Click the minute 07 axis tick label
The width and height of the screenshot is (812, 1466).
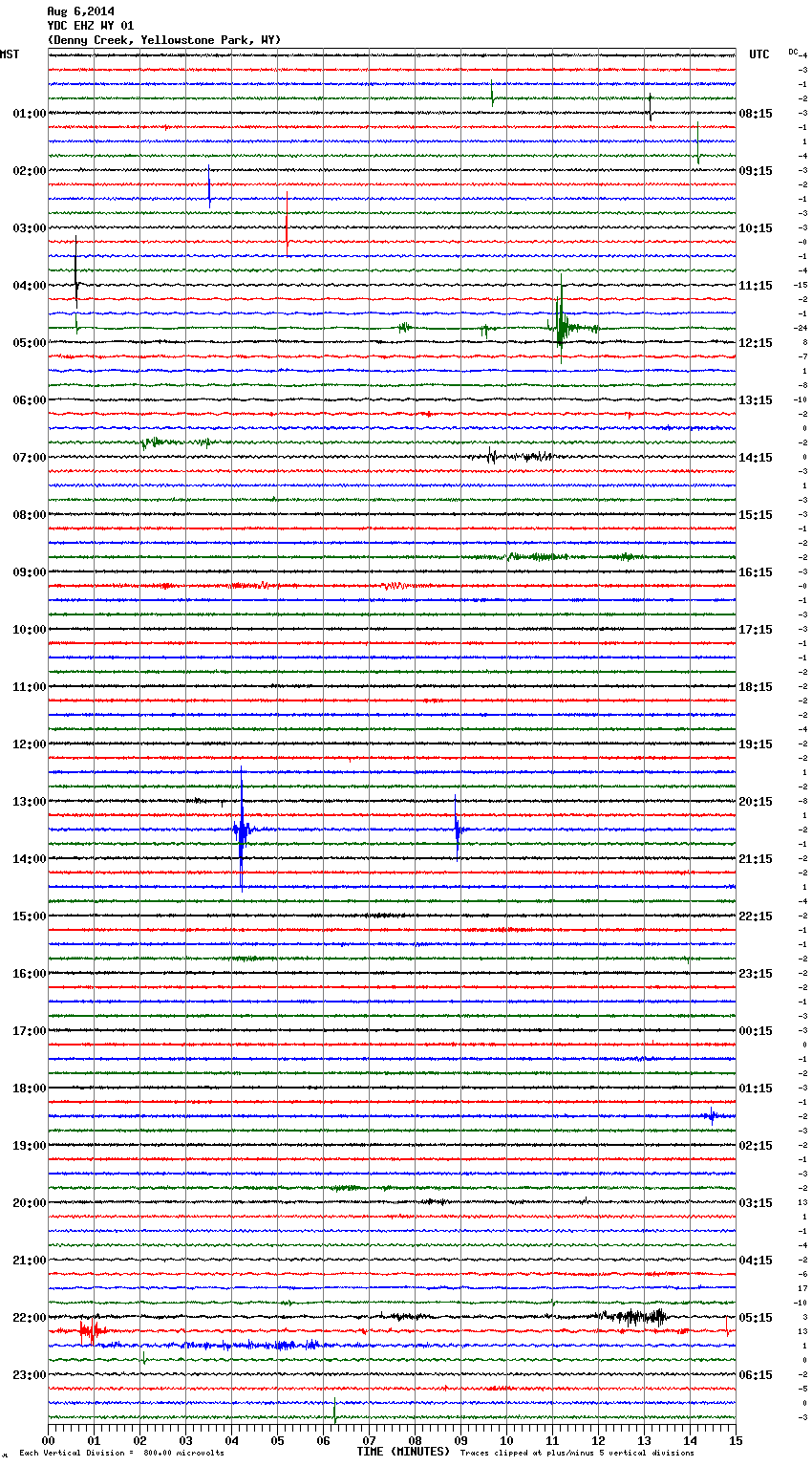369,1440
